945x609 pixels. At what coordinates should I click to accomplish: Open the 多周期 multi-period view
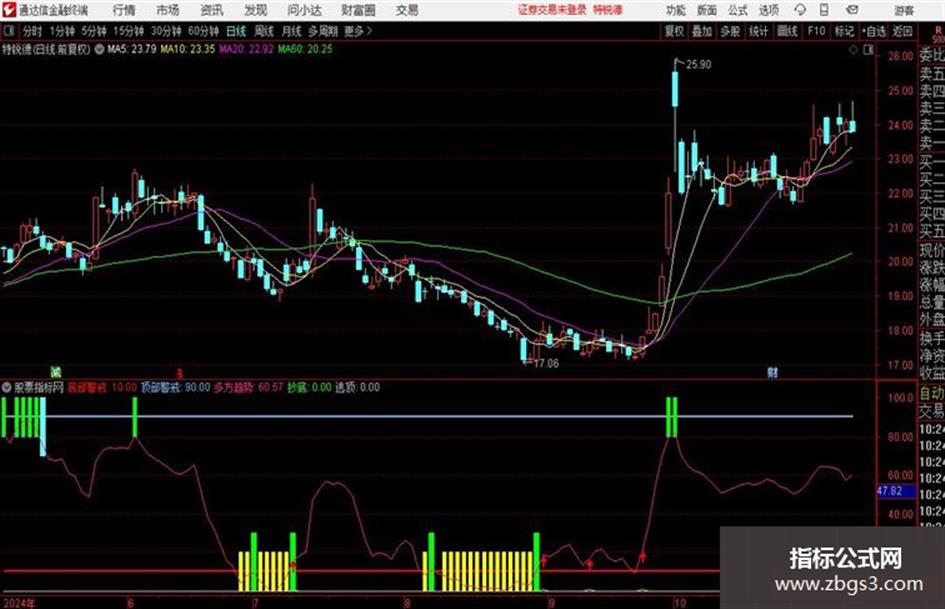pos(323,31)
